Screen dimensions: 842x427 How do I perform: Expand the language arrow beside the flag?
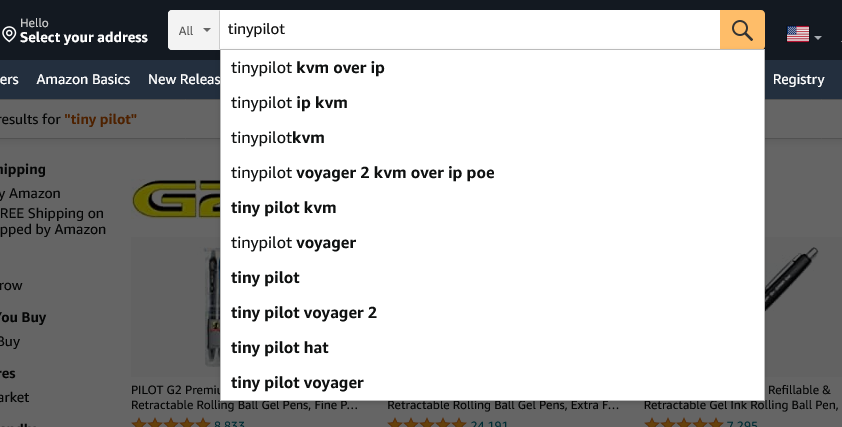[x=818, y=38]
